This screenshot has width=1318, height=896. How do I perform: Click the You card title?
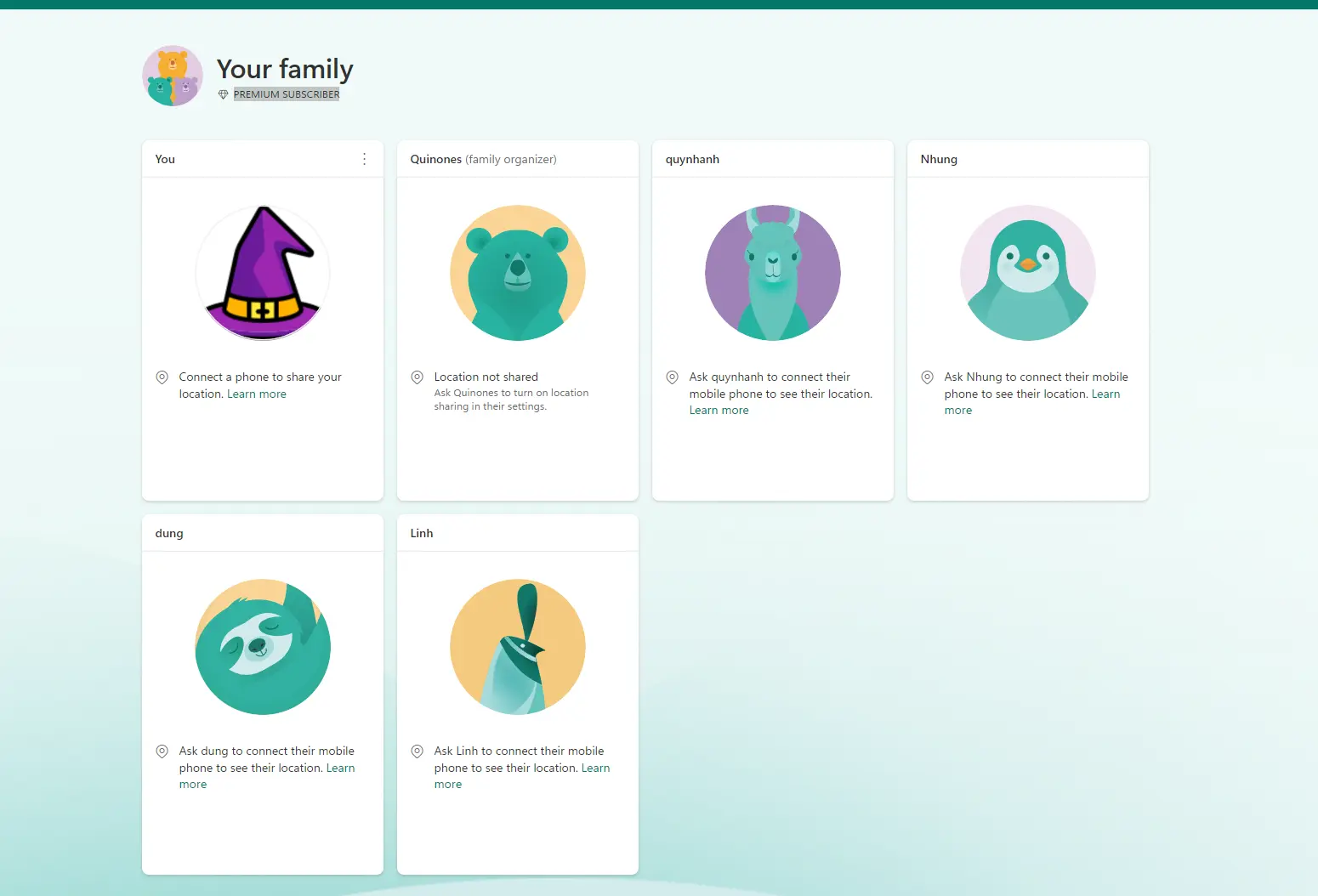pyautogui.click(x=165, y=159)
